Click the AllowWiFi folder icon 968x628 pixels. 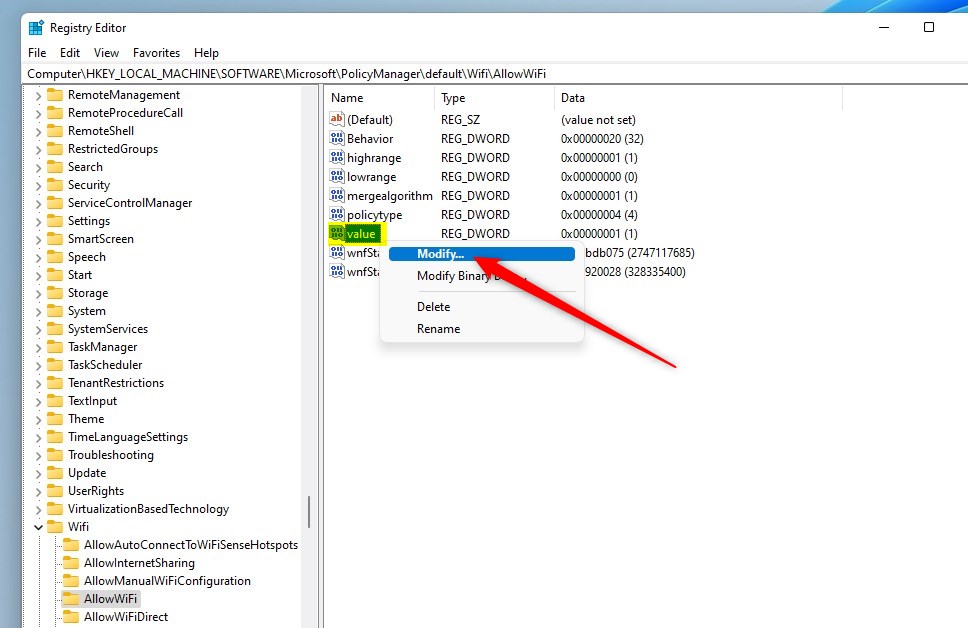coord(72,599)
